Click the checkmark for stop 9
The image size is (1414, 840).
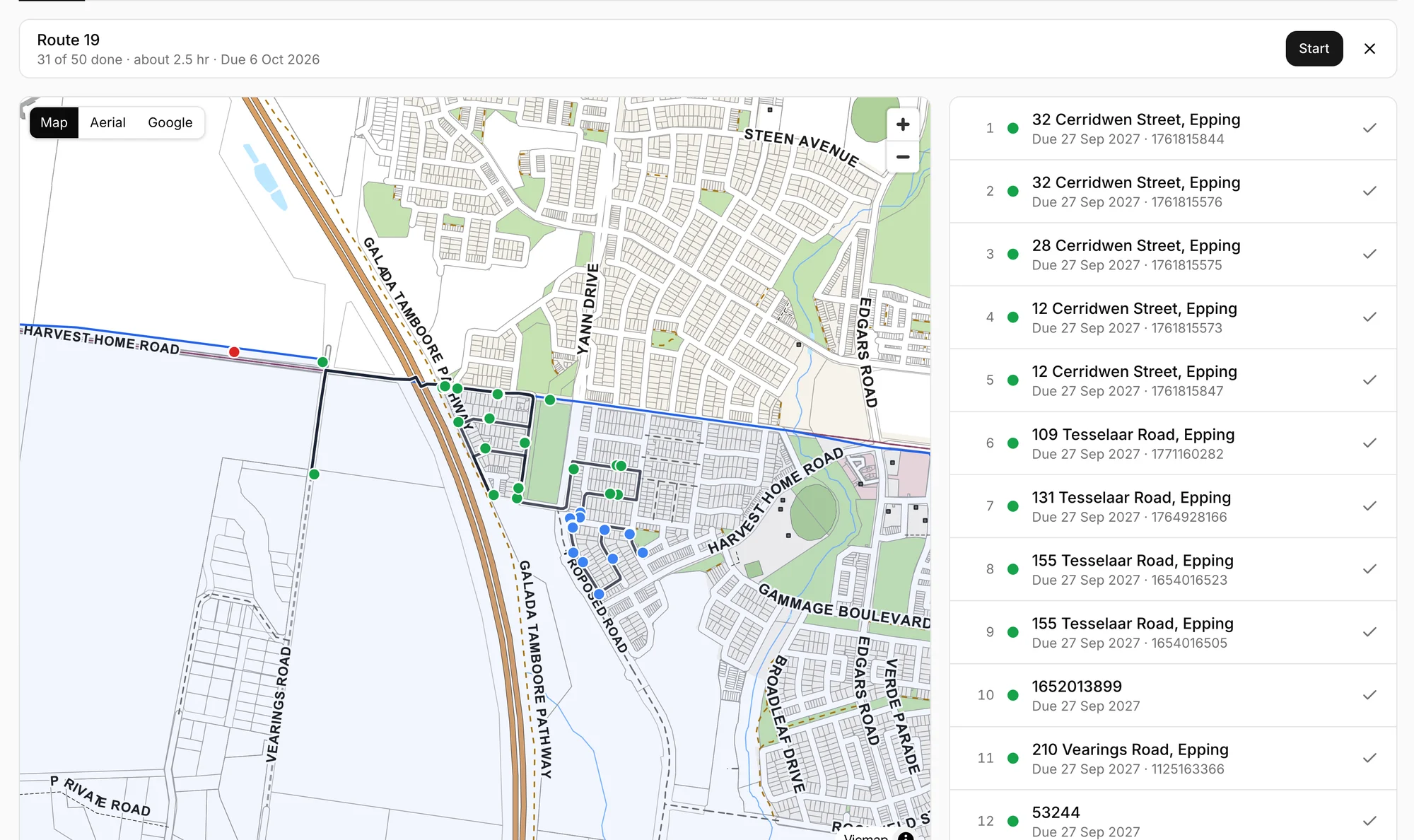(1369, 631)
